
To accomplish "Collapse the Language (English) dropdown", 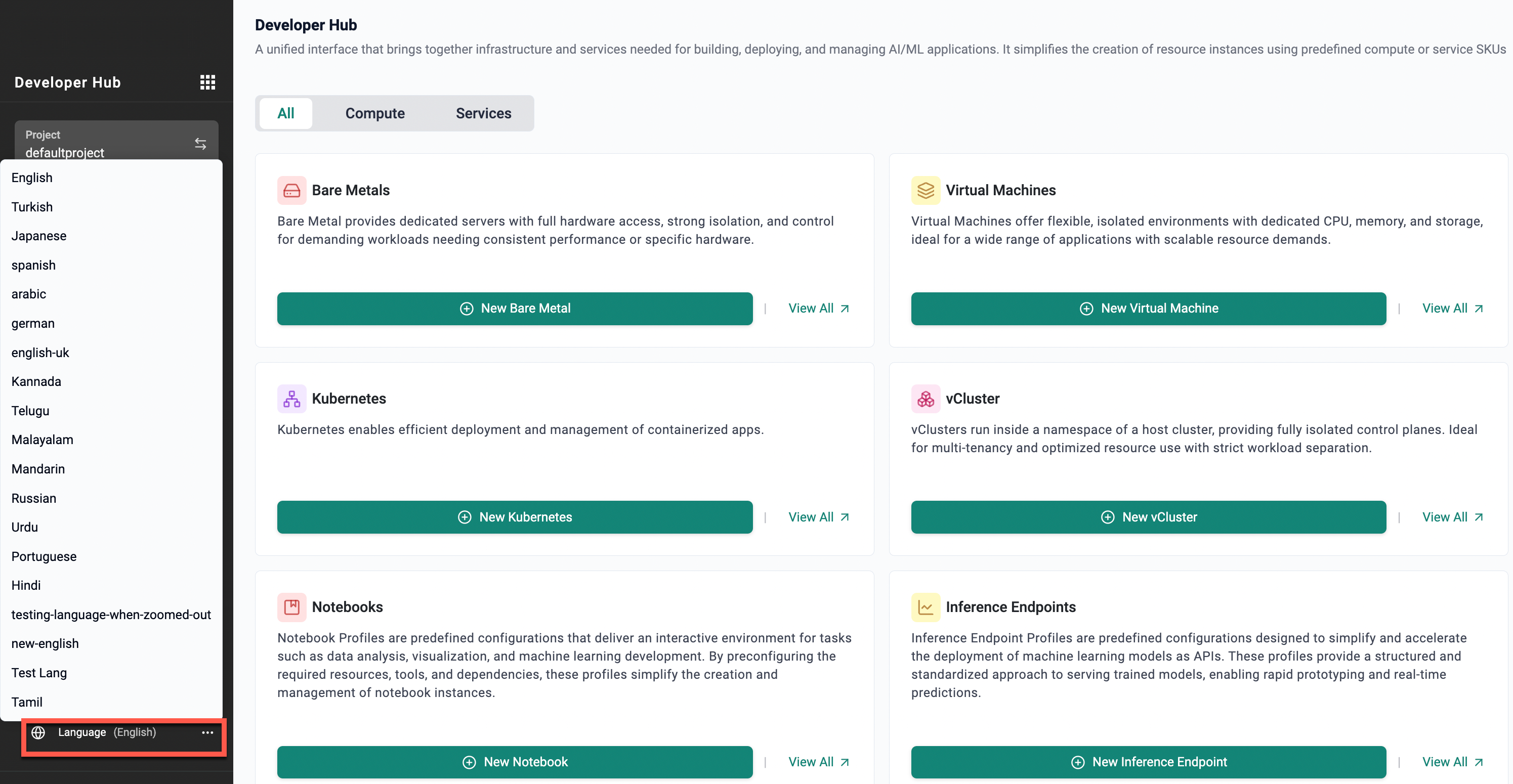I will [x=107, y=732].
